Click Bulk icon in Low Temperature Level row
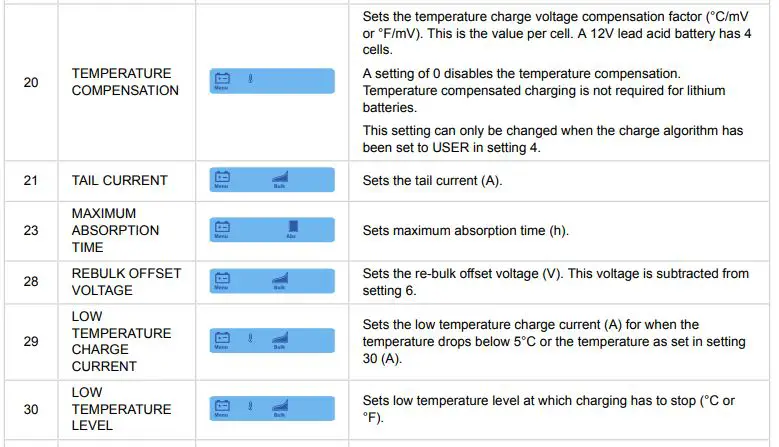This screenshot has height=447, width=779. coord(281,407)
